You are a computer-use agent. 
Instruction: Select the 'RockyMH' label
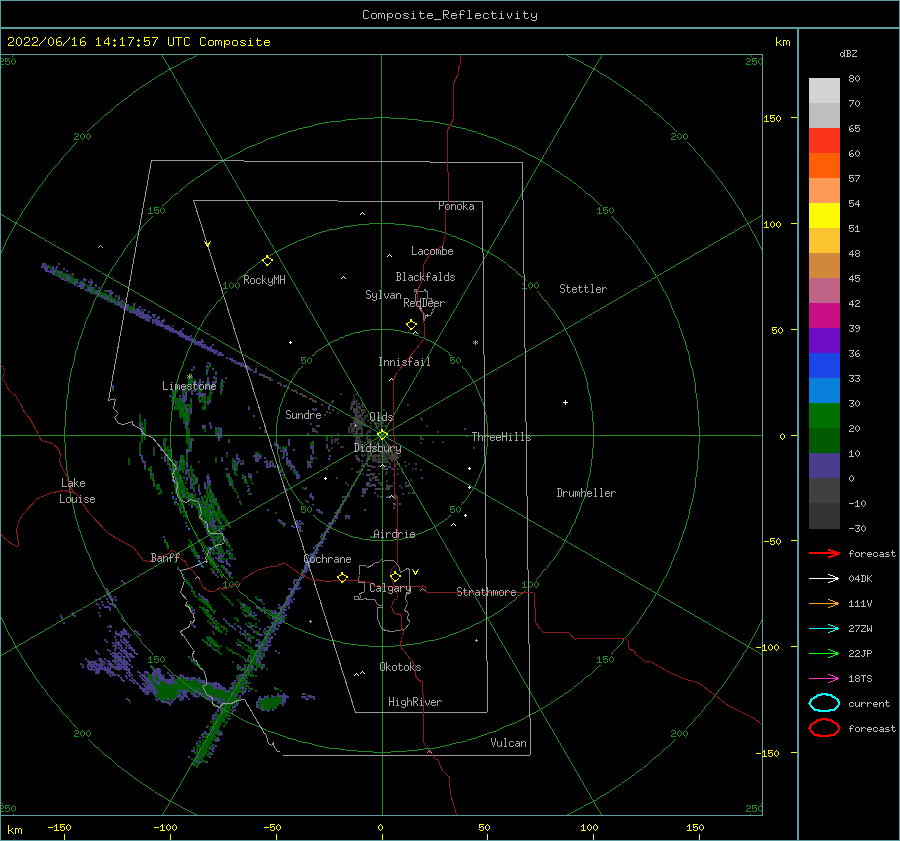265,280
